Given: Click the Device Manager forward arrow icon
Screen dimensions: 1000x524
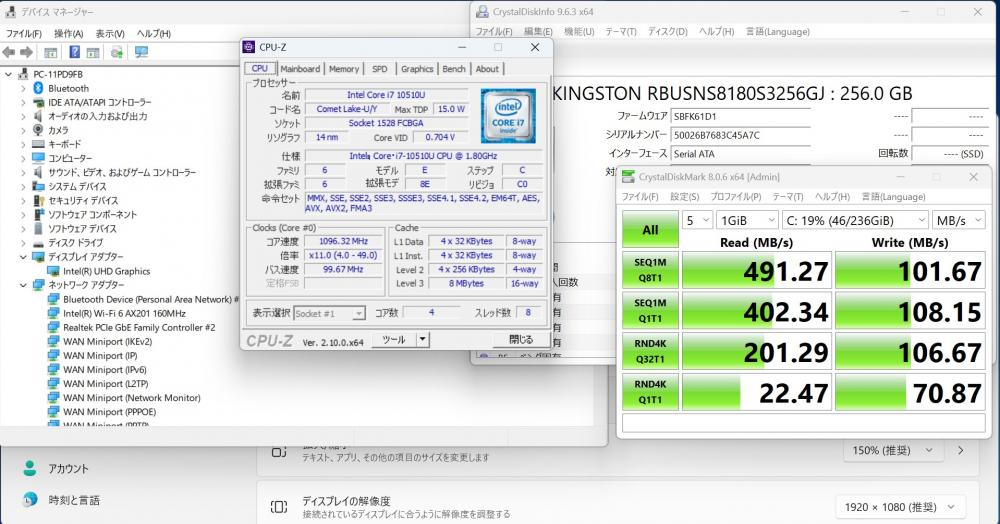Looking at the screenshot, I should tap(27, 52).
